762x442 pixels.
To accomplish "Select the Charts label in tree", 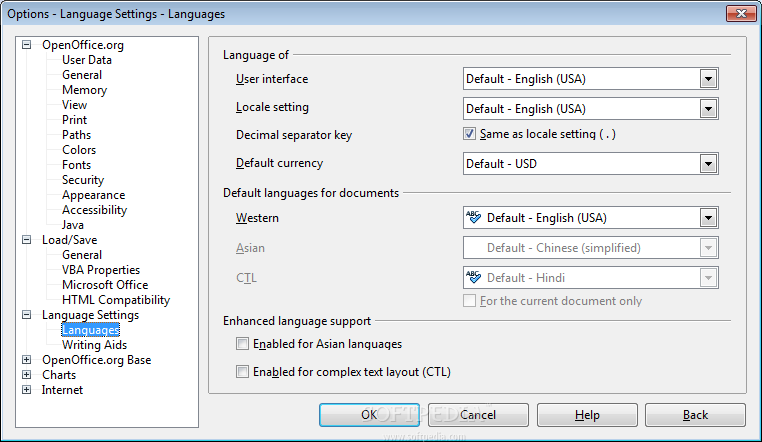I will [x=59, y=374].
